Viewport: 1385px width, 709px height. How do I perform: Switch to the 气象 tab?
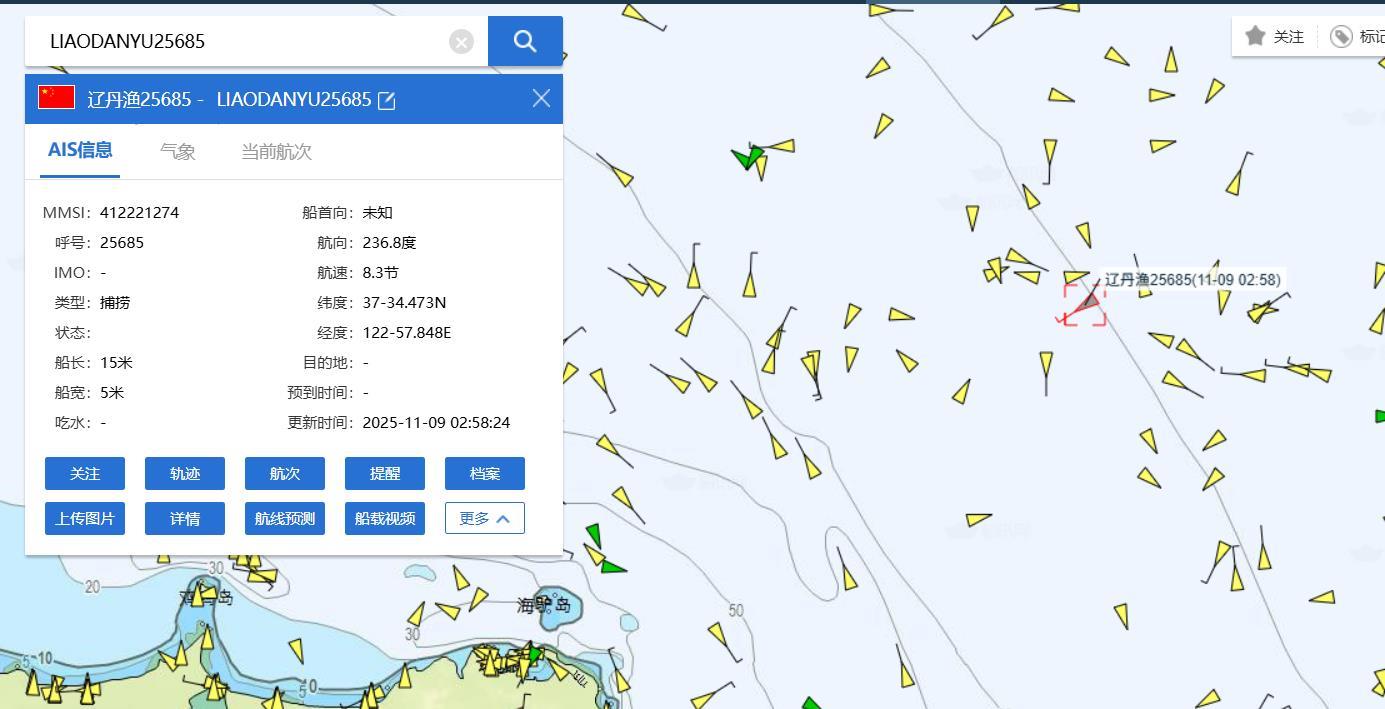coord(178,151)
